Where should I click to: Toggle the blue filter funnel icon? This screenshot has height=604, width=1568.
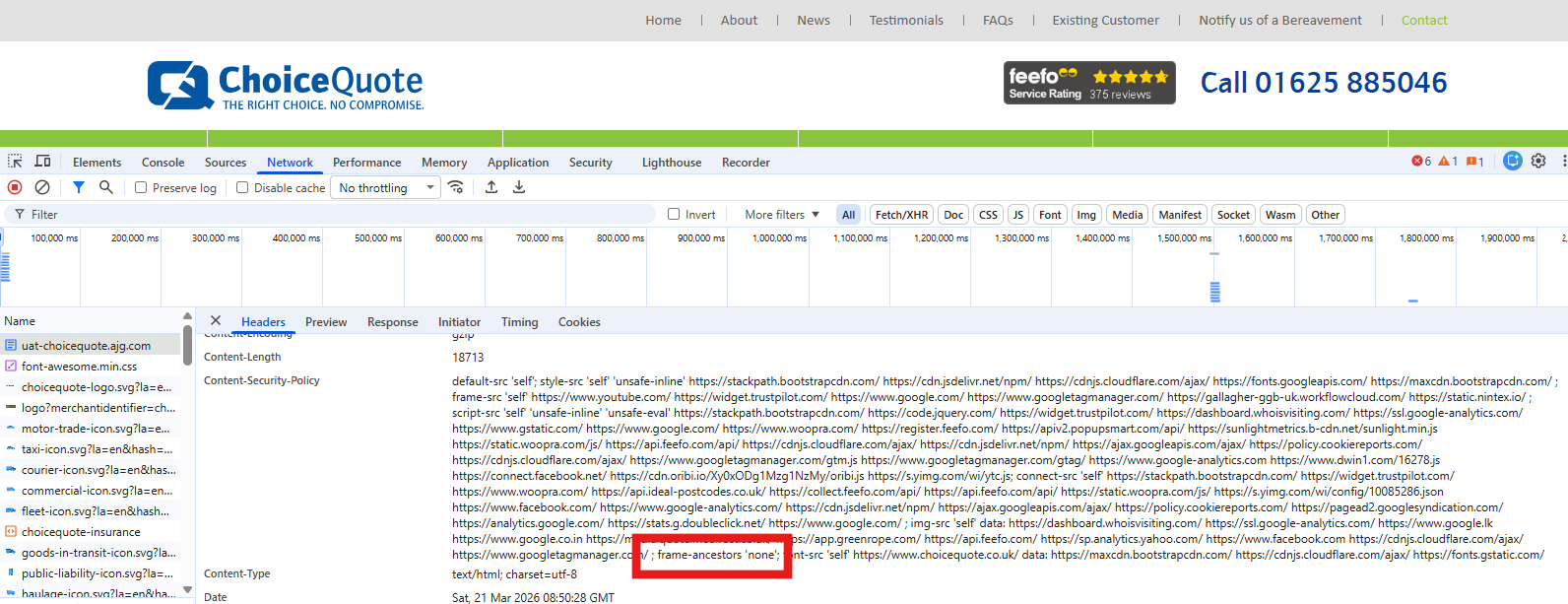[x=79, y=187]
